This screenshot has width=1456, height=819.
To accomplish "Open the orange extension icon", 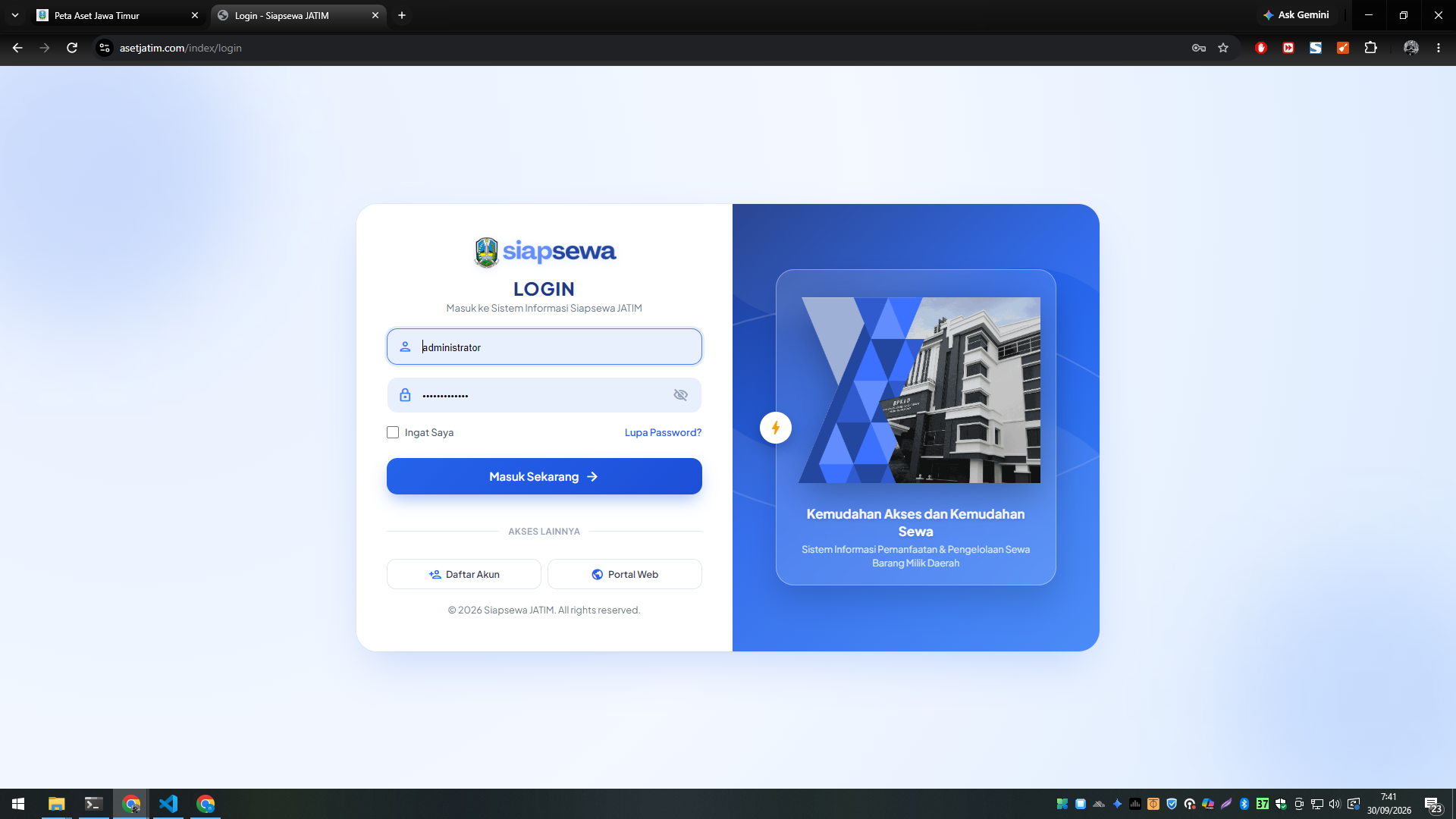I will point(1343,48).
